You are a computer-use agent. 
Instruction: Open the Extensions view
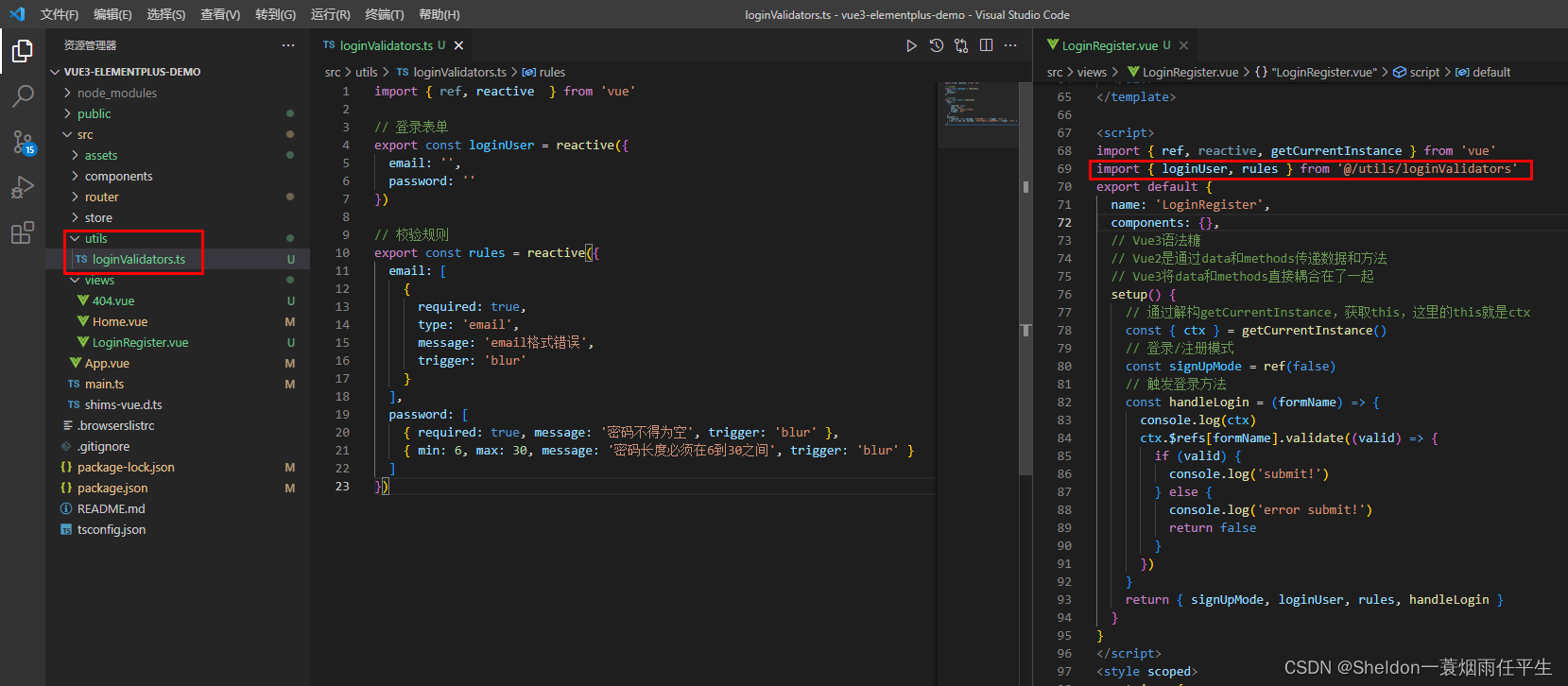[23, 232]
